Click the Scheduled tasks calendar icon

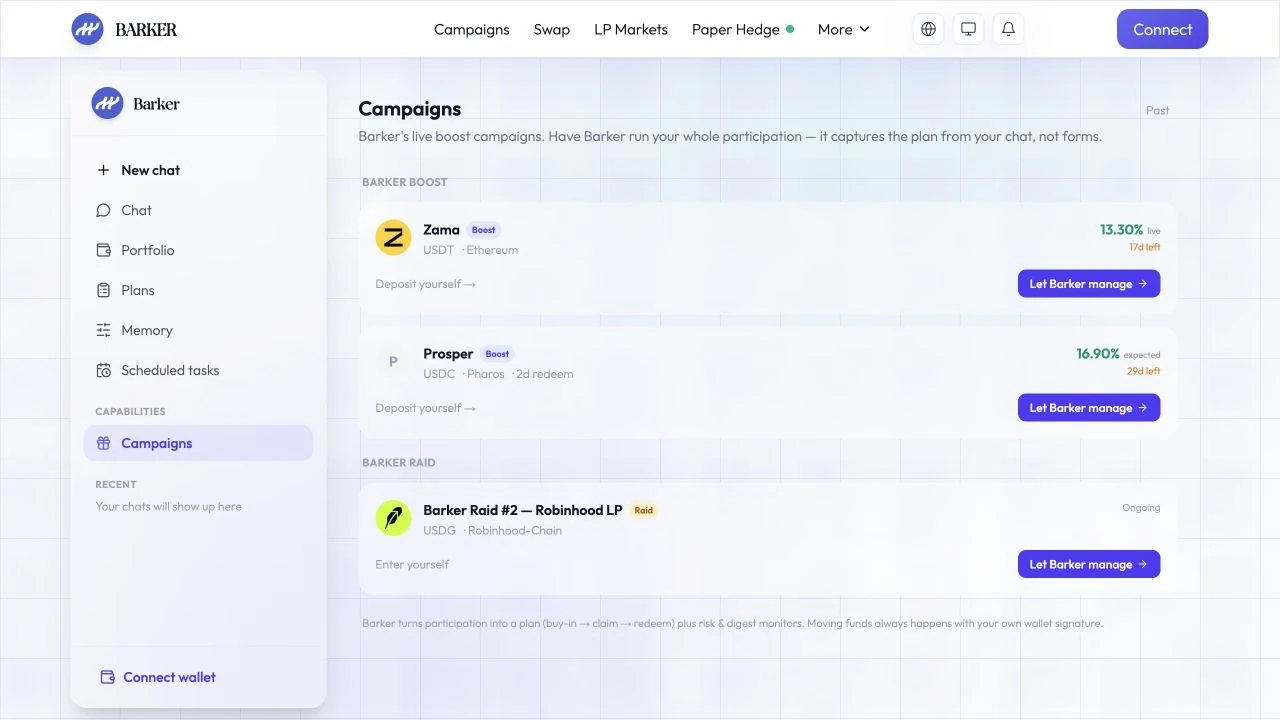coord(103,370)
